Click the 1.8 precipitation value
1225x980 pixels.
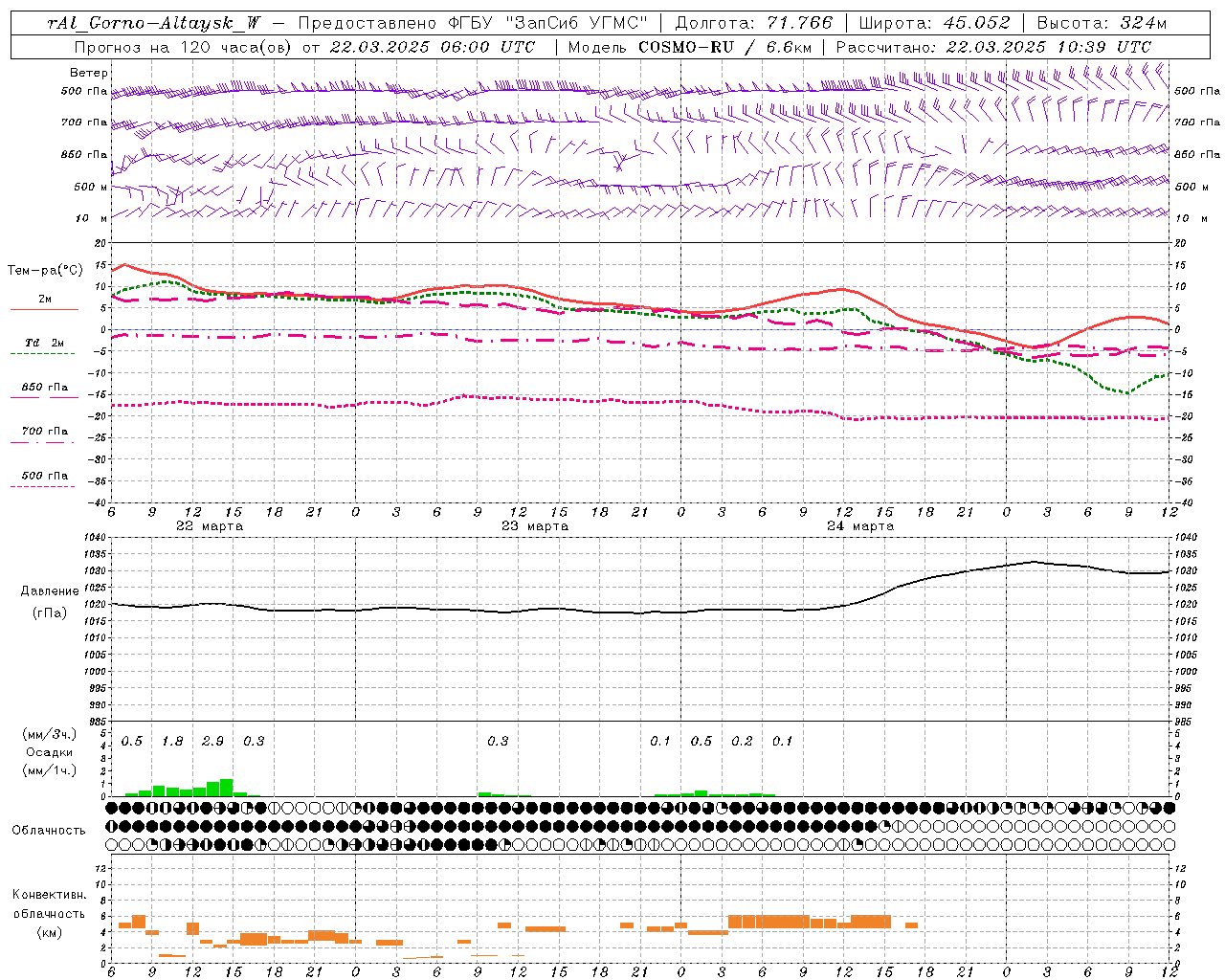coord(172,742)
